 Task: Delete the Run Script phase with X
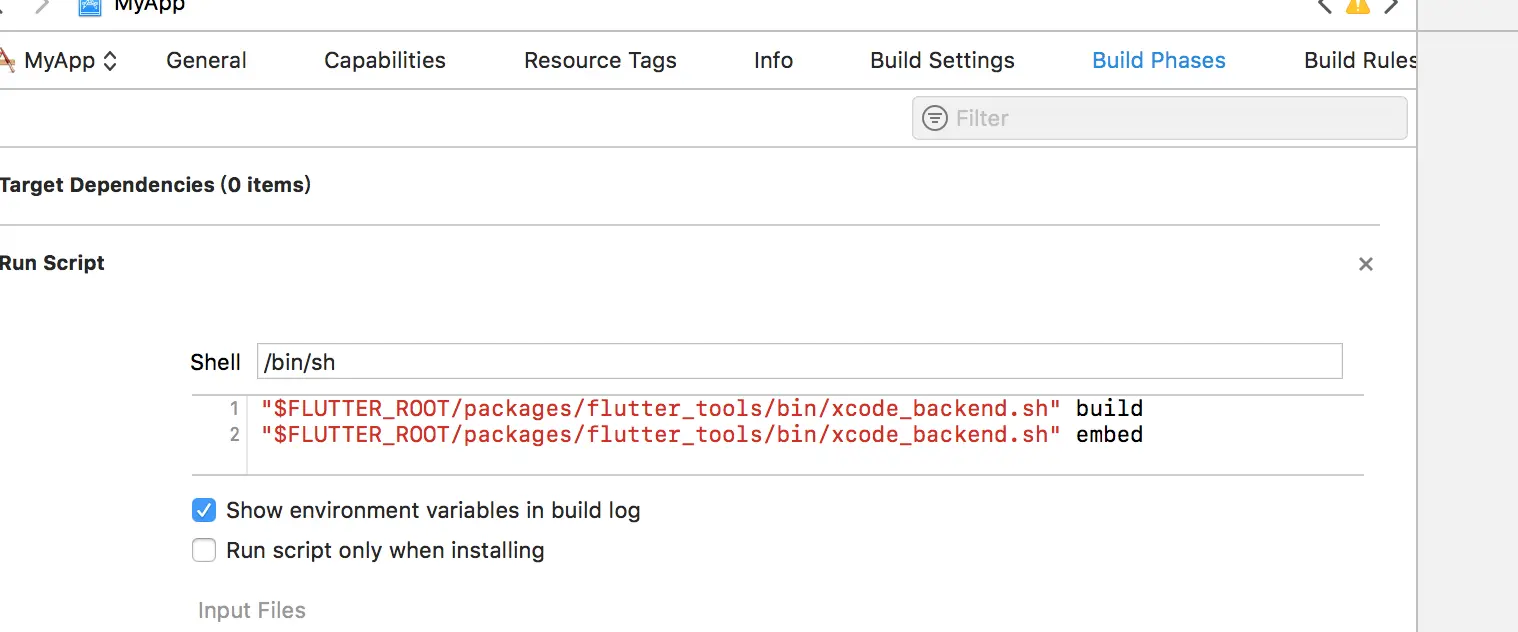(1365, 264)
